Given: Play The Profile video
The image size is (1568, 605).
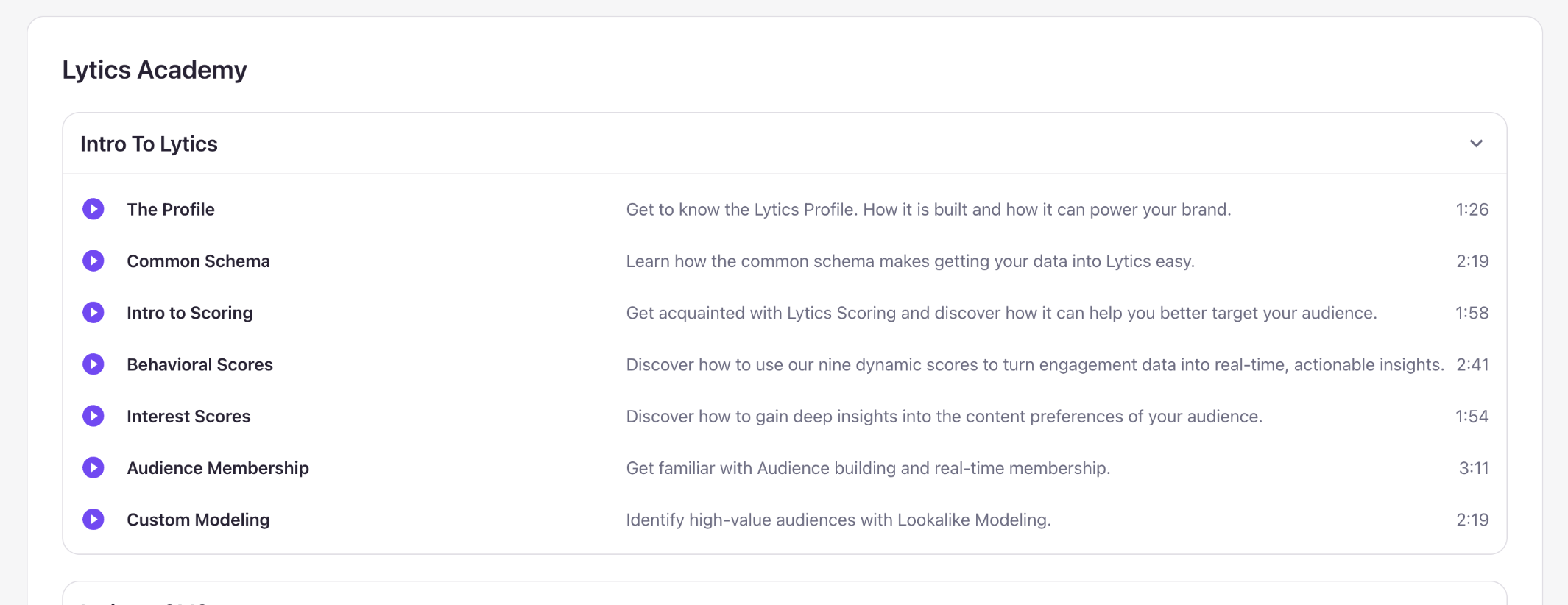Looking at the screenshot, I should (x=93, y=209).
